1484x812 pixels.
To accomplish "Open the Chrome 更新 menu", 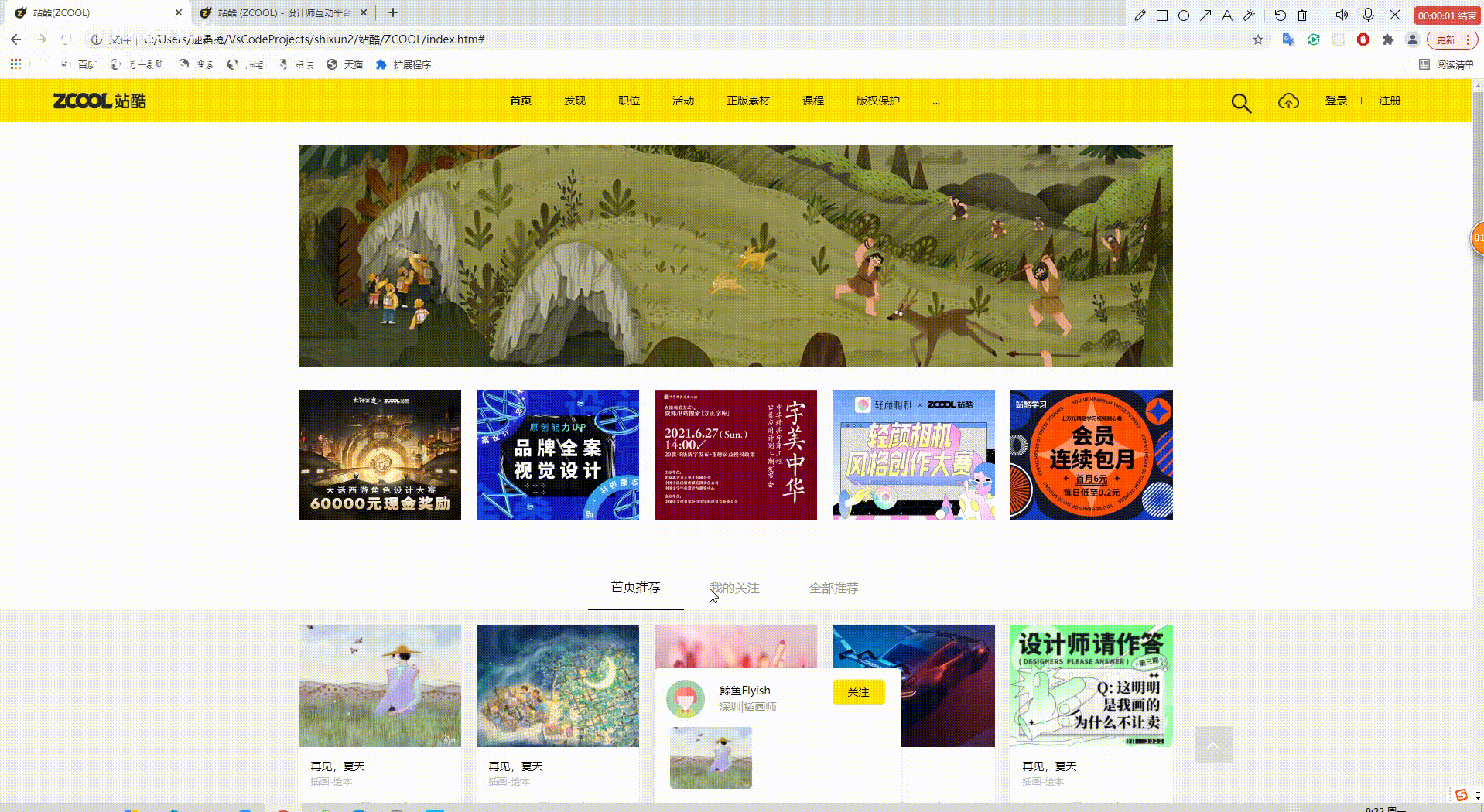I will tap(1454, 39).
